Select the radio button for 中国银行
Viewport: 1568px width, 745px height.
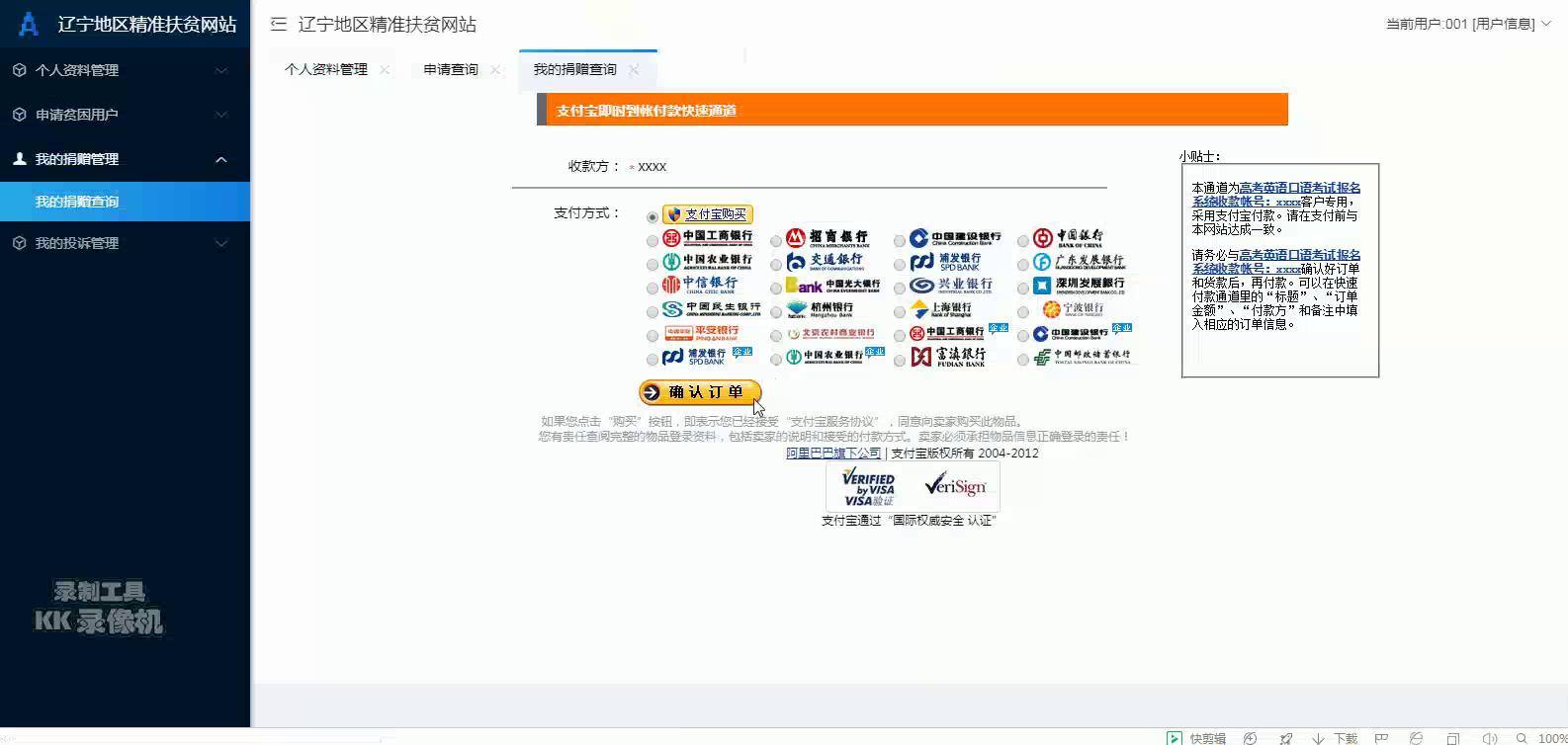[x=1022, y=240]
